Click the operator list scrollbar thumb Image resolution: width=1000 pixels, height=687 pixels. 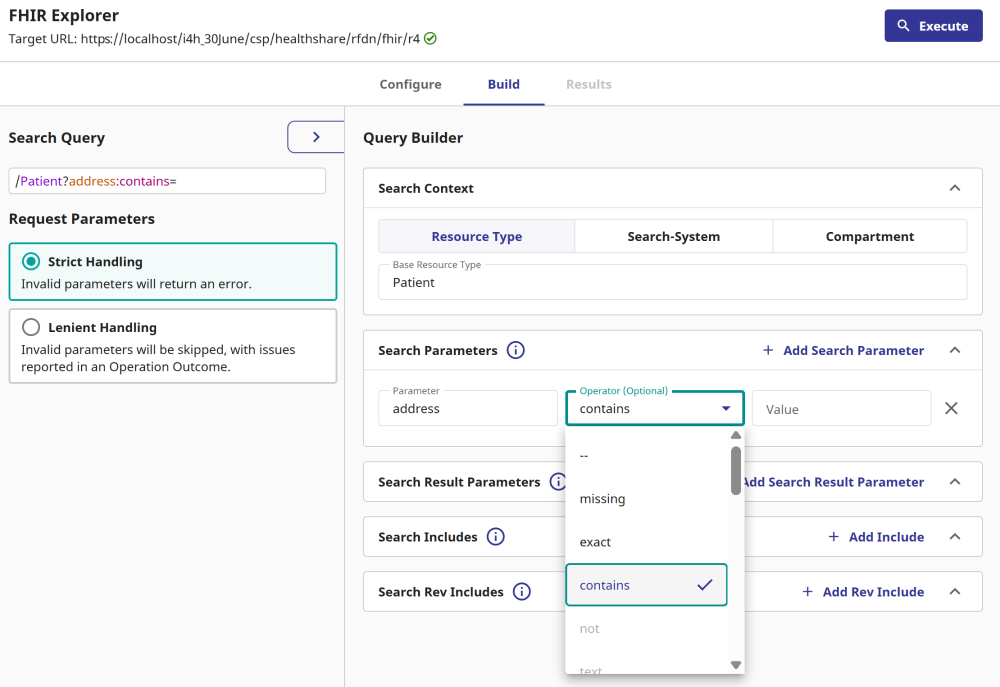(736, 470)
